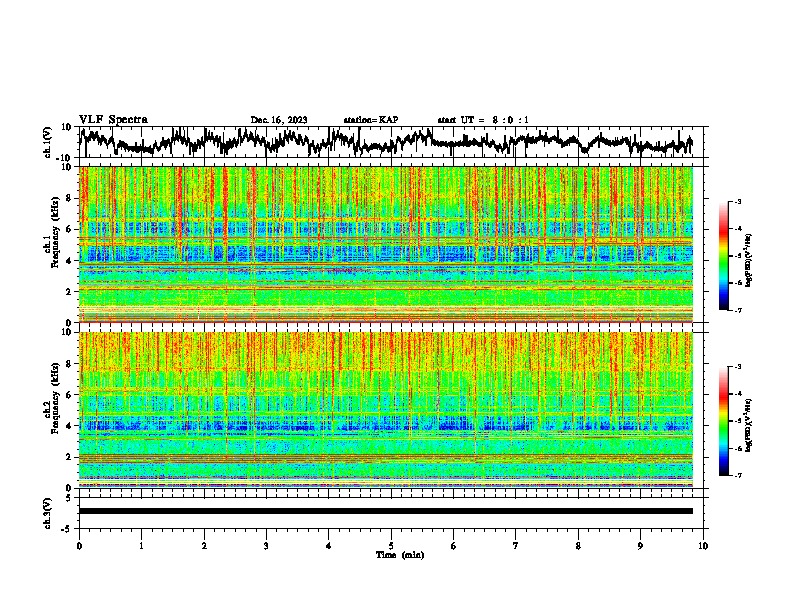Image resolution: width=792 pixels, height=612 pixels.
Task: Click the "9" tick on Time axis
Action: [640, 546]
